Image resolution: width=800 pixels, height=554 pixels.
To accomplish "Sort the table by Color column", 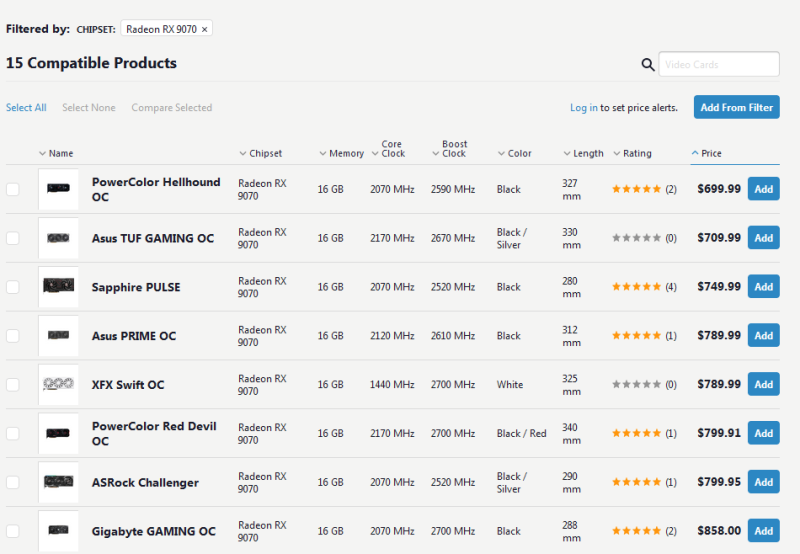I will click(515, 154).
